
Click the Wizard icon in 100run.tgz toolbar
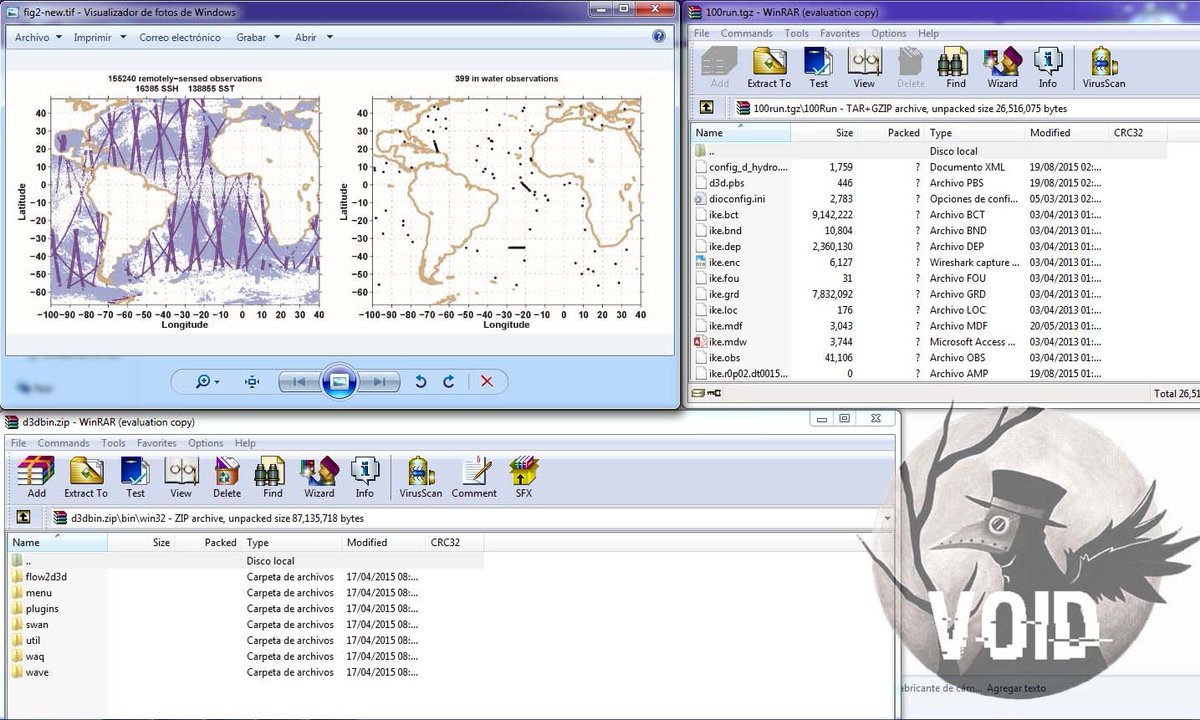coord(1002,67)
